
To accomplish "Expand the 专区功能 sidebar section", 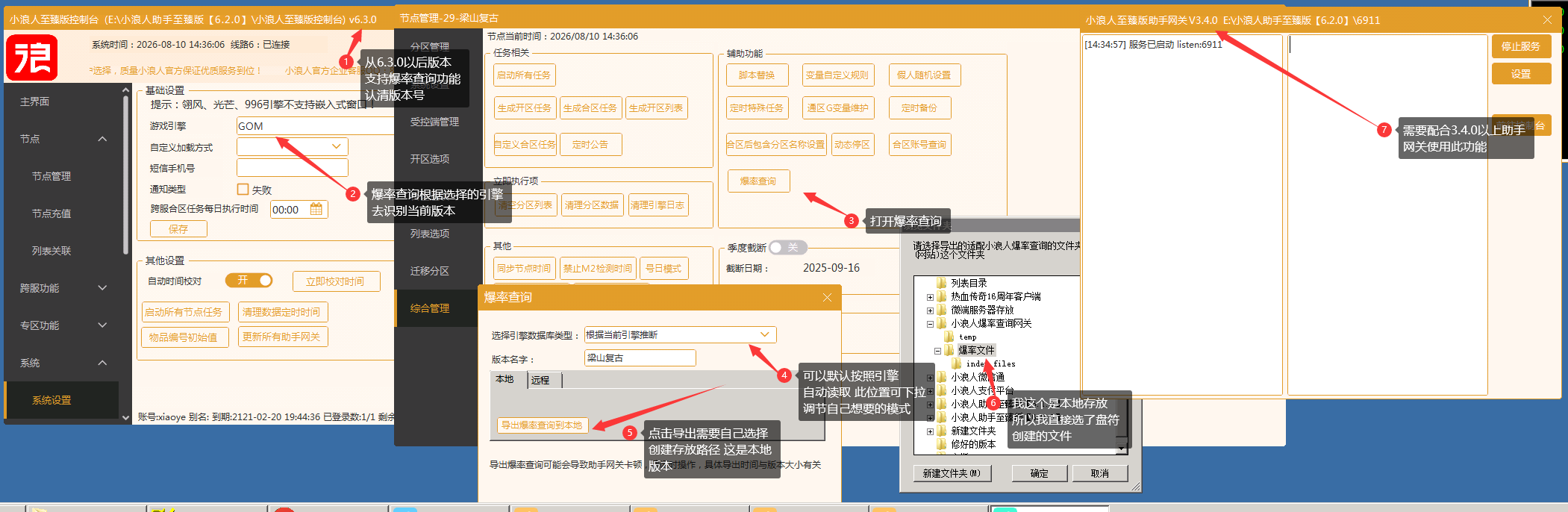I will [x=102, y=325].
